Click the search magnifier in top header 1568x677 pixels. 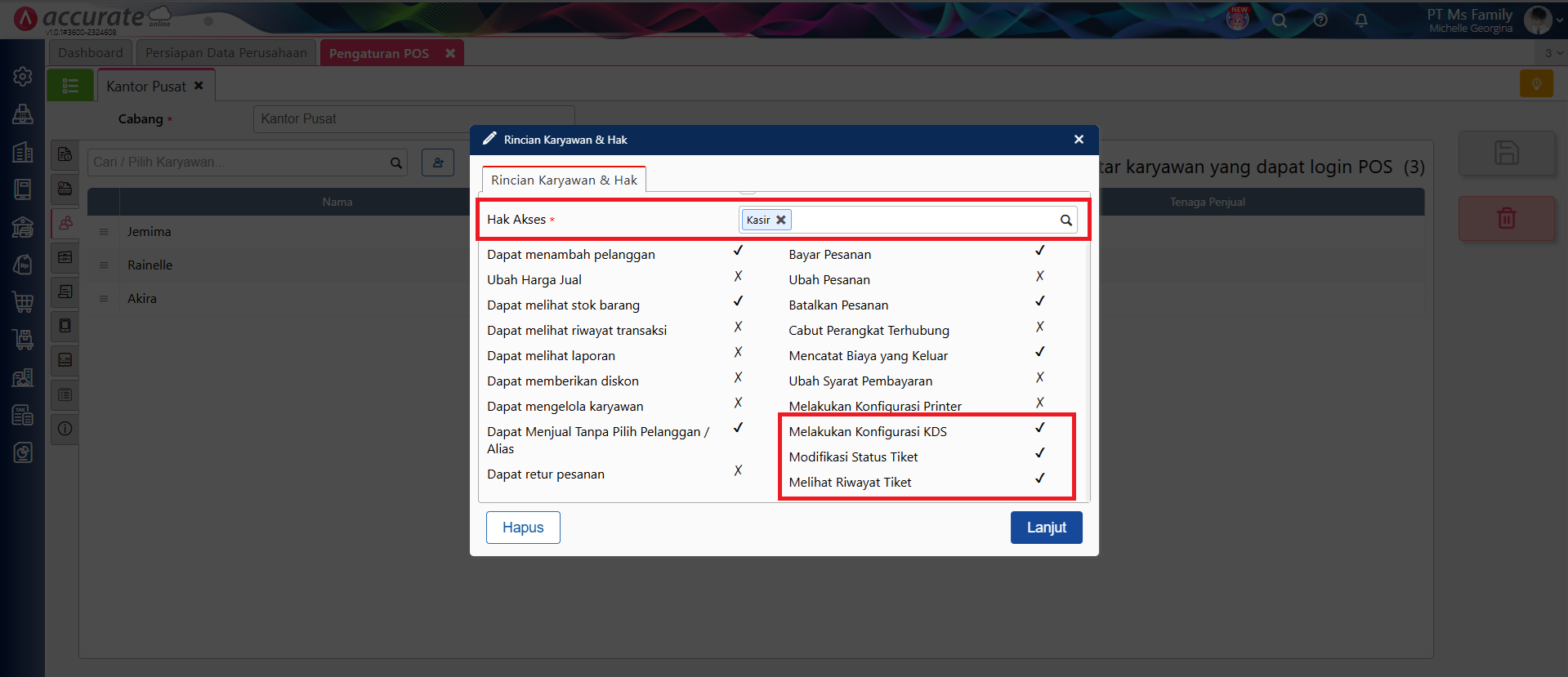click(1280, 20)
